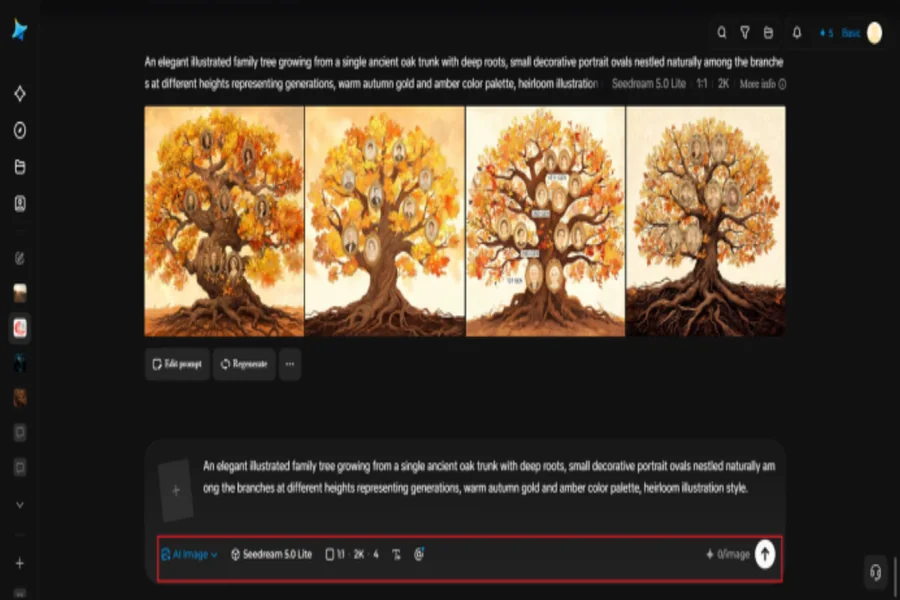
Task: Click the Basic plan label
Action: (x=851, y=33)
